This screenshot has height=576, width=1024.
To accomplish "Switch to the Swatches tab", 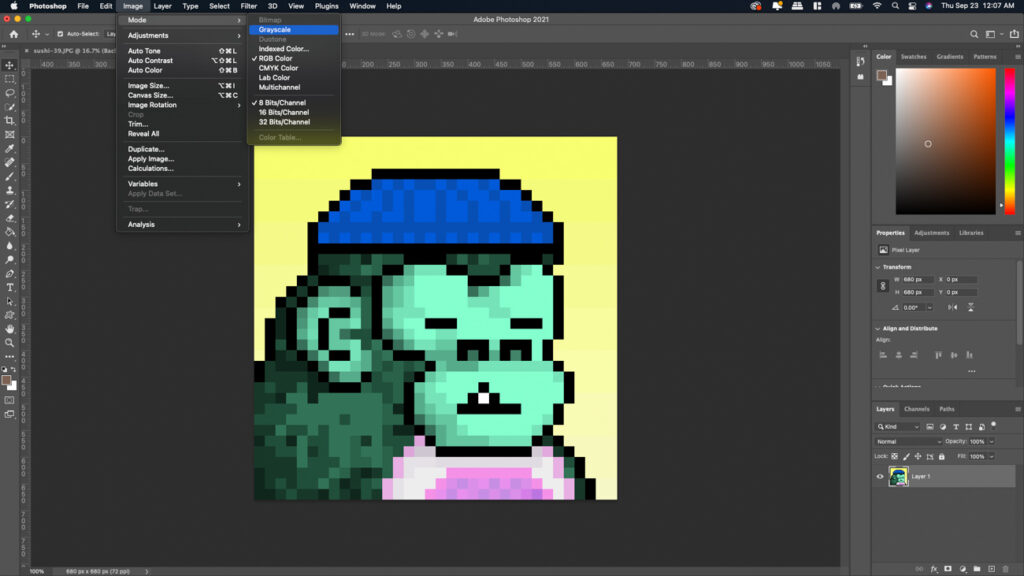I will [913, 57].
